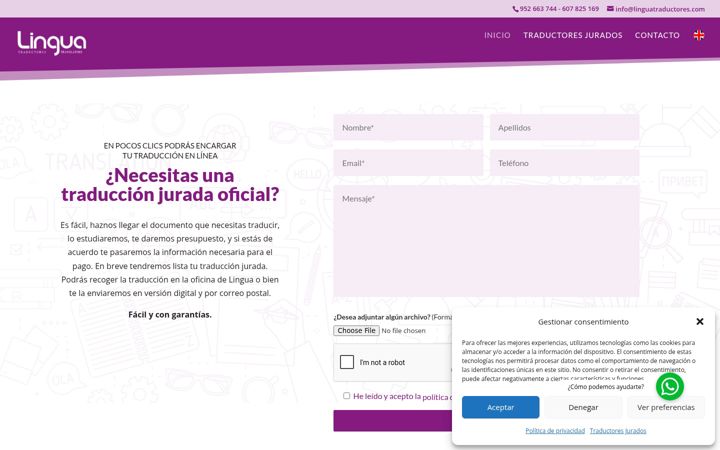Click the Gestionar consentimiento title

583,322
